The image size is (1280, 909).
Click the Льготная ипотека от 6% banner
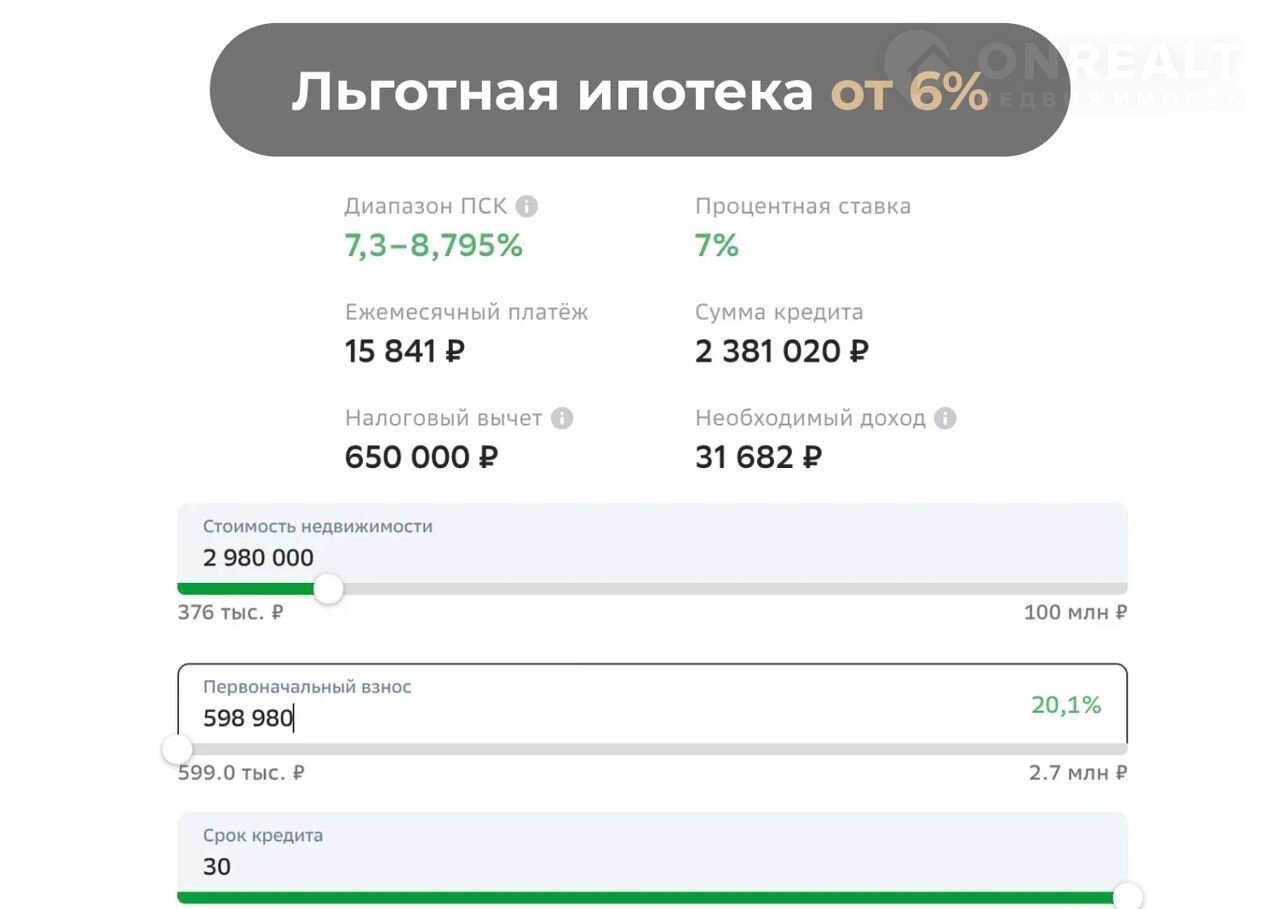pos(640,91)
